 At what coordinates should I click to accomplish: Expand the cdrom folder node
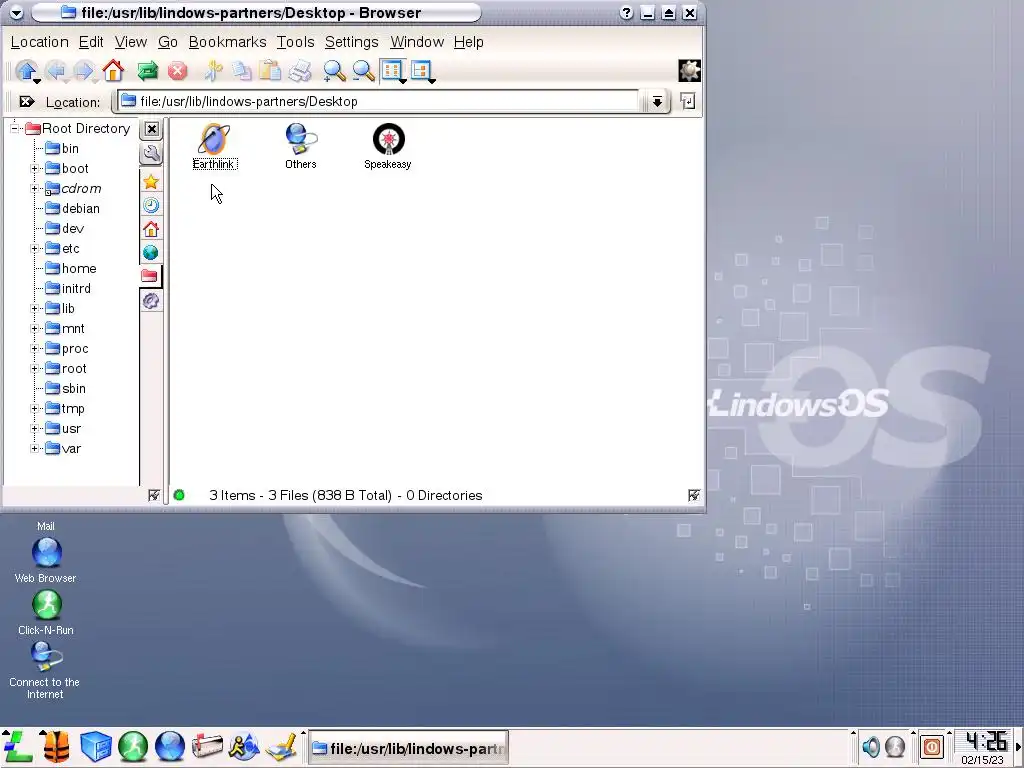click(35, 188)
